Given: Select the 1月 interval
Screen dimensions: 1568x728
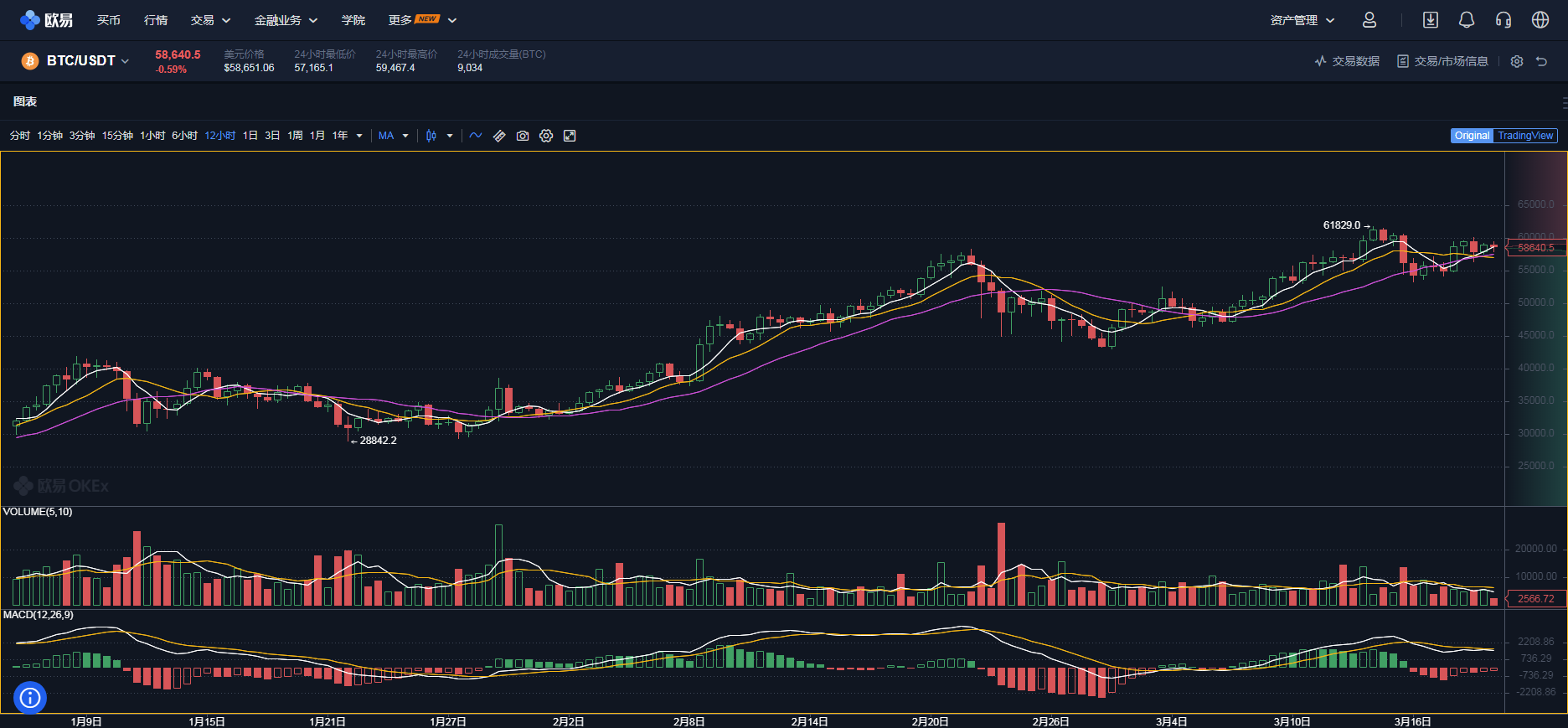Looking at the screenshot, I should (317, 136).
